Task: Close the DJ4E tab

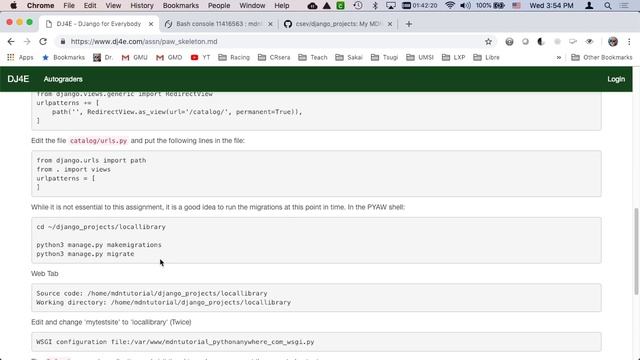Action: point(151,24)
